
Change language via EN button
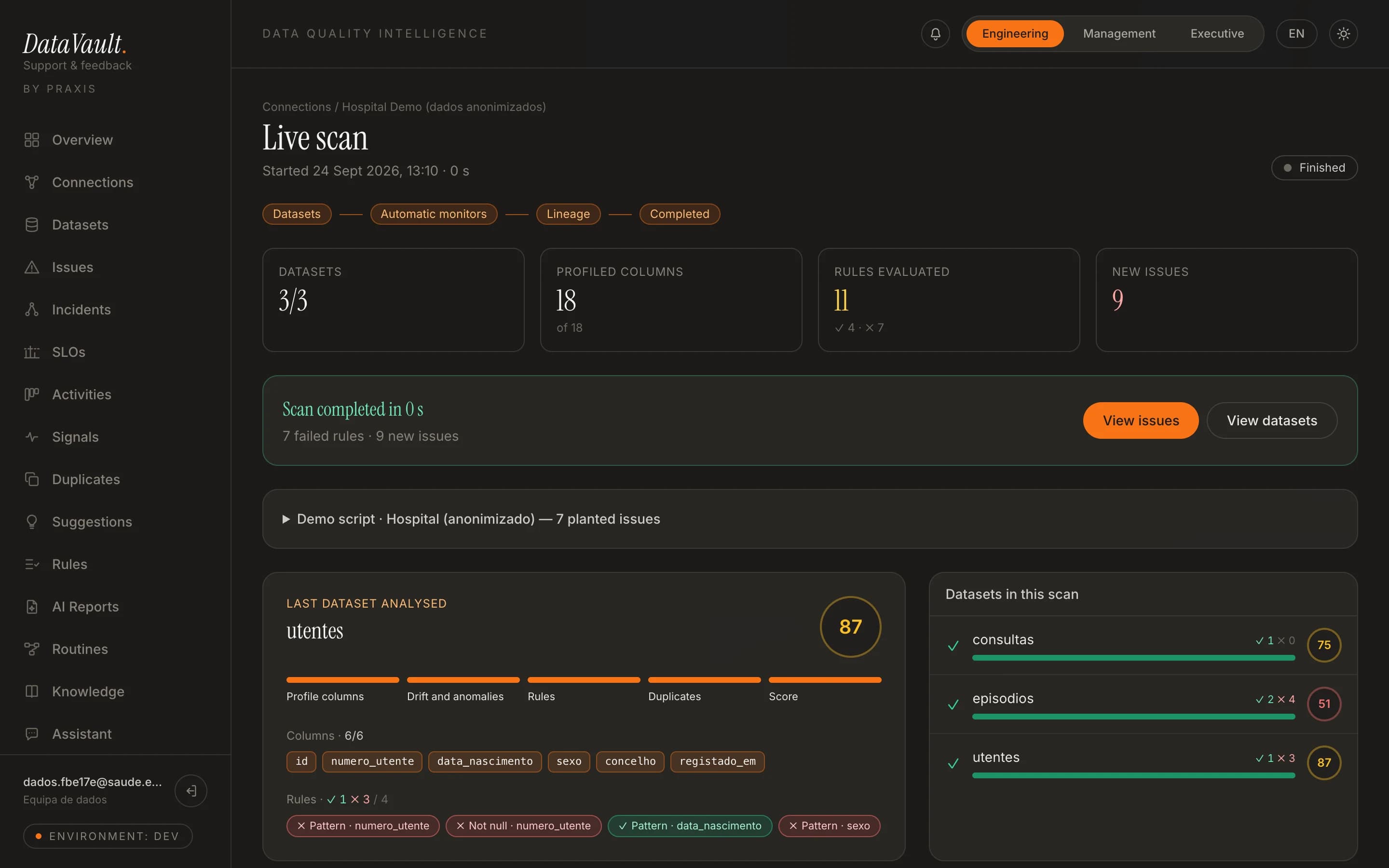click(x=1296, y=34)
